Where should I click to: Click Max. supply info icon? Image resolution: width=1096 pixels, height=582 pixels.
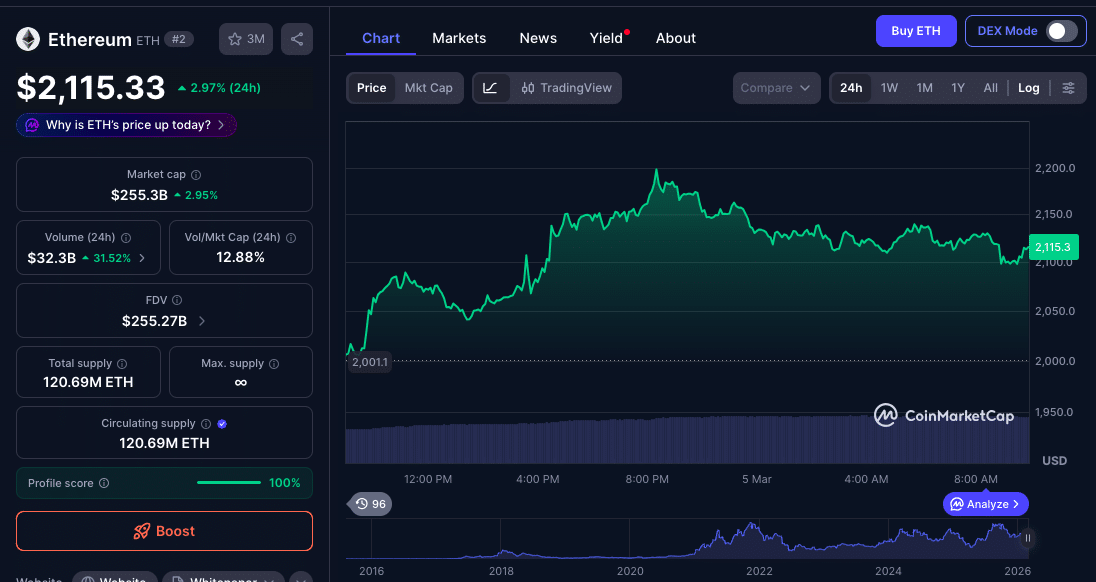(274, 364)
